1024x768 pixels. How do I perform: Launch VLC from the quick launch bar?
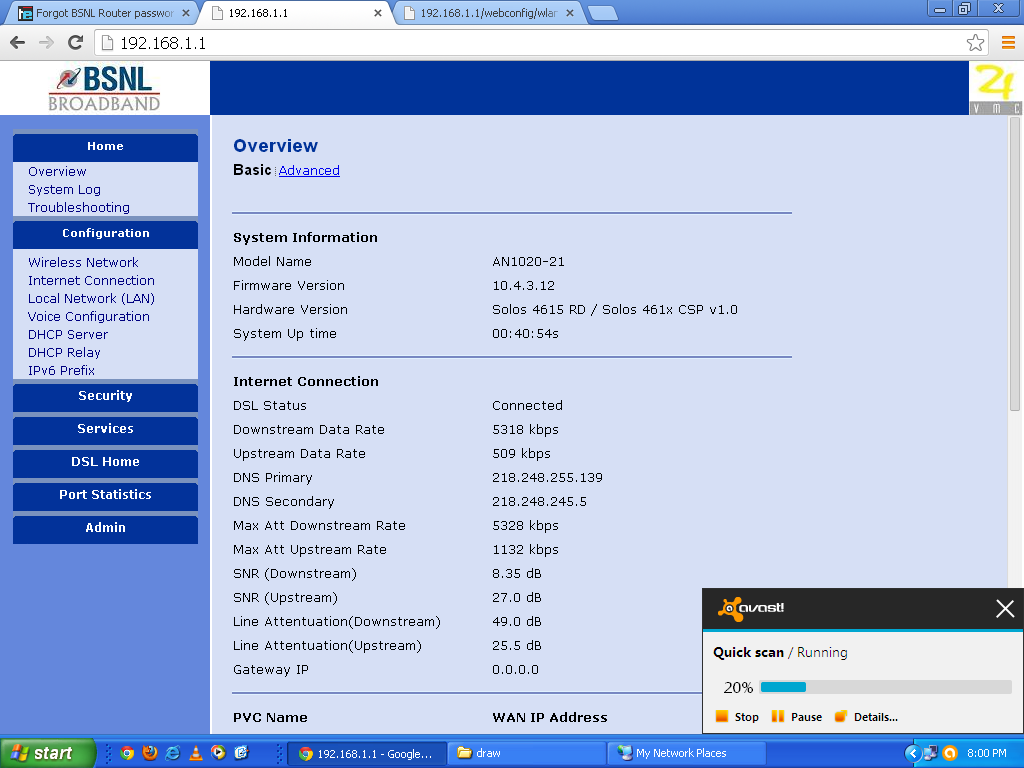(x=196, y=753)
